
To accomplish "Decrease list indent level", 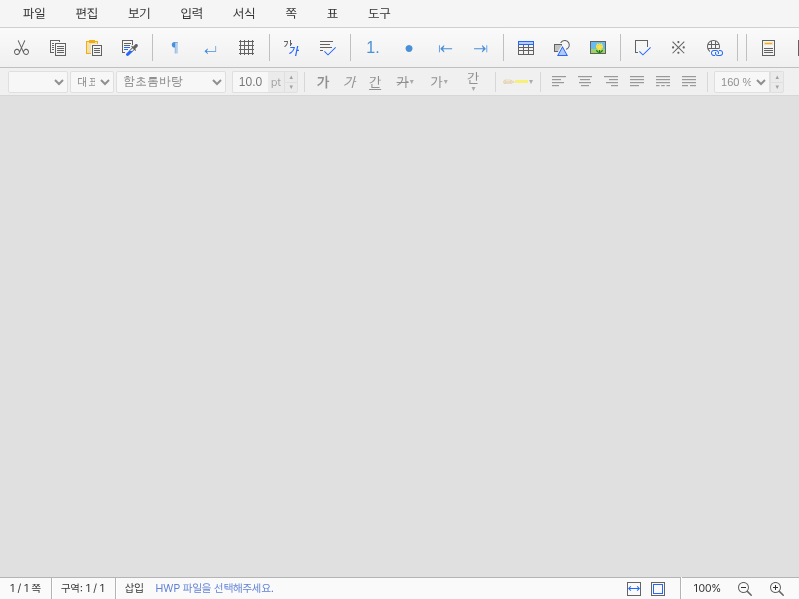I will (445, 48).
